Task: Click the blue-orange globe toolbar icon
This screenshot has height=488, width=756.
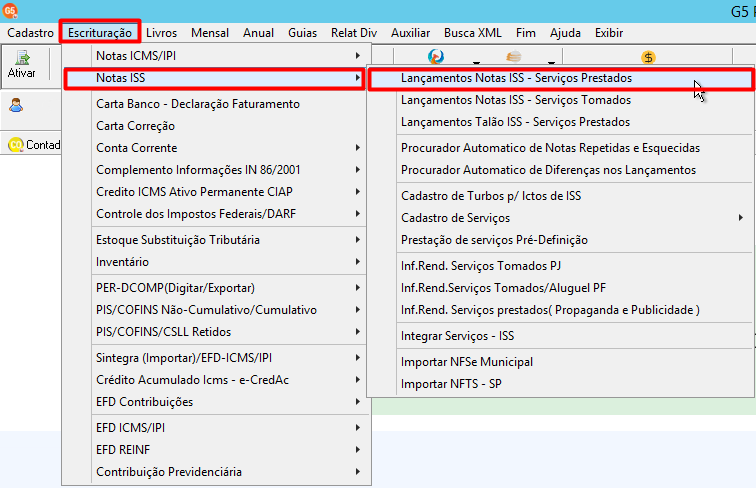Action: pos(436,57)
